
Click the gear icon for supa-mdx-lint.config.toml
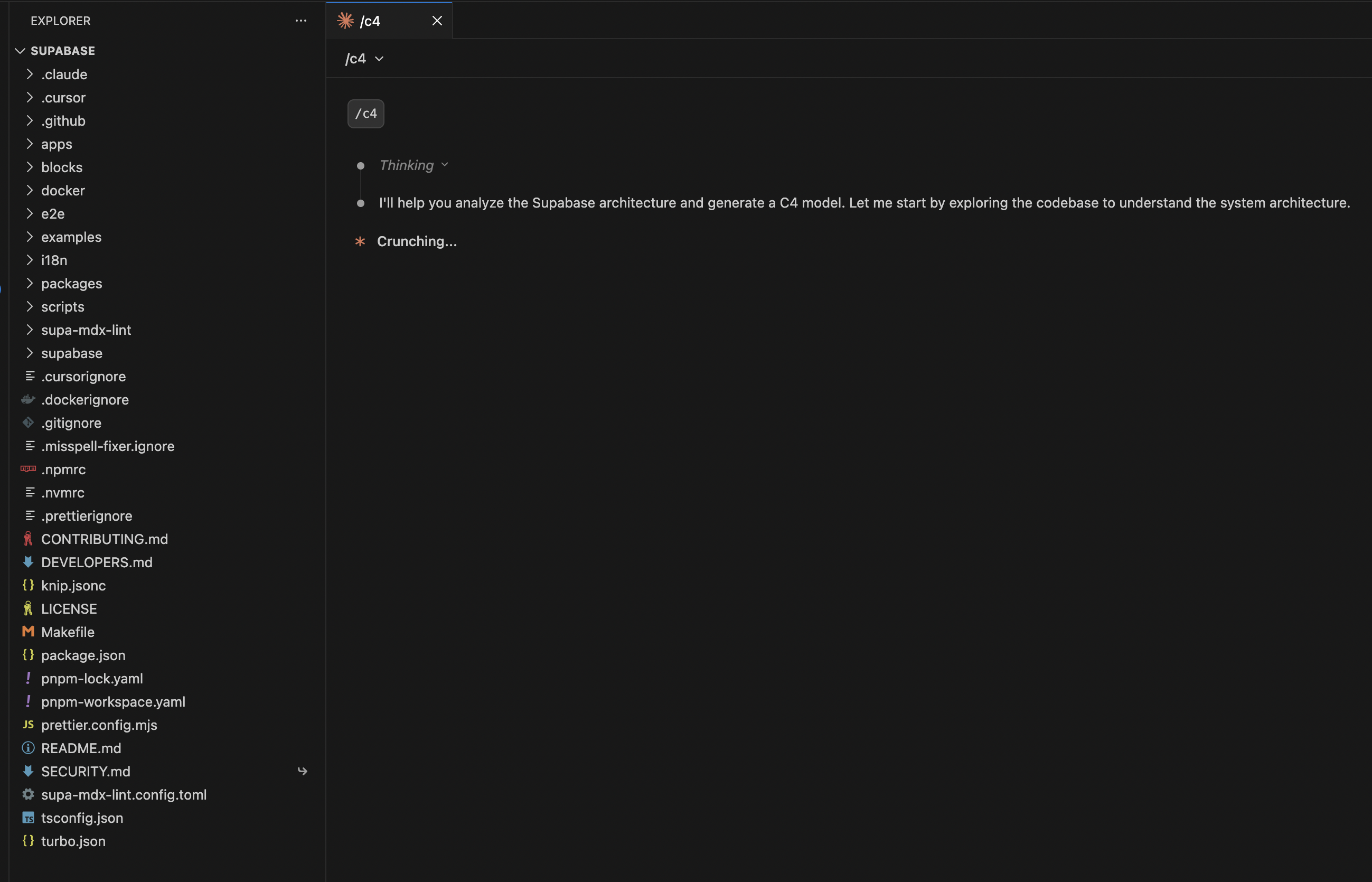28,794
